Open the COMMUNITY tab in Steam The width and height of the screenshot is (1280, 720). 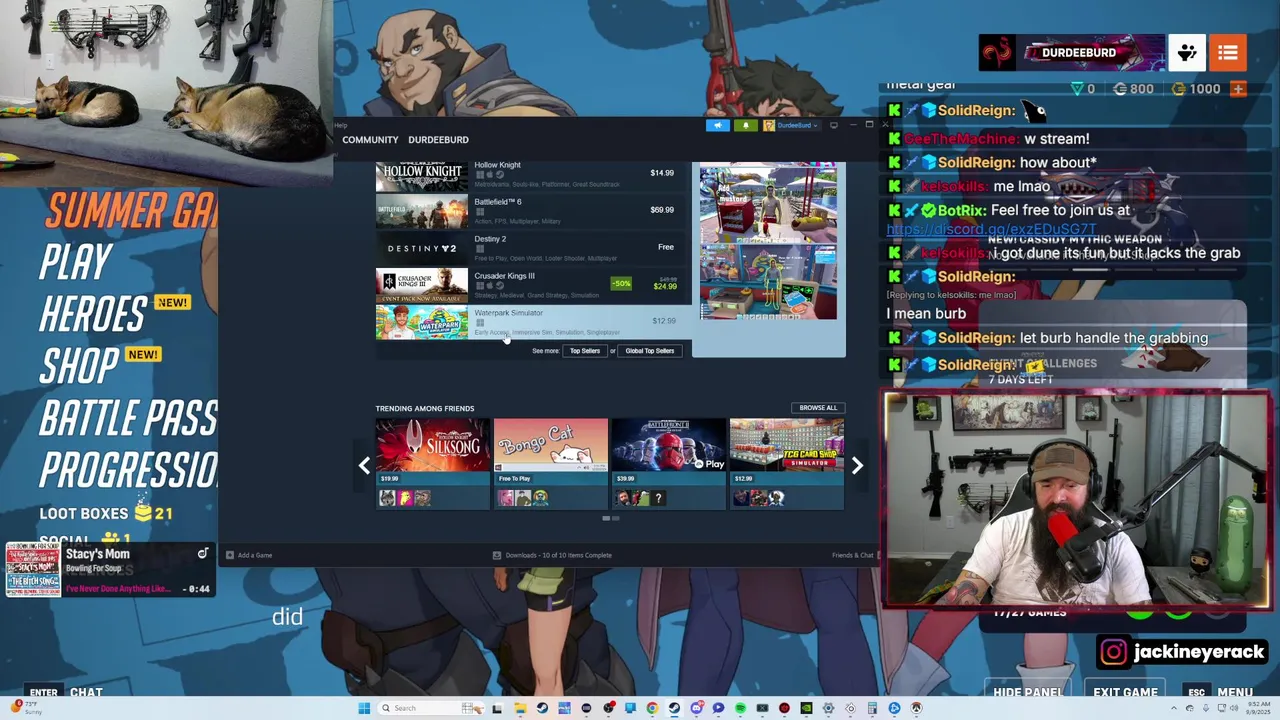click(370, 140)
